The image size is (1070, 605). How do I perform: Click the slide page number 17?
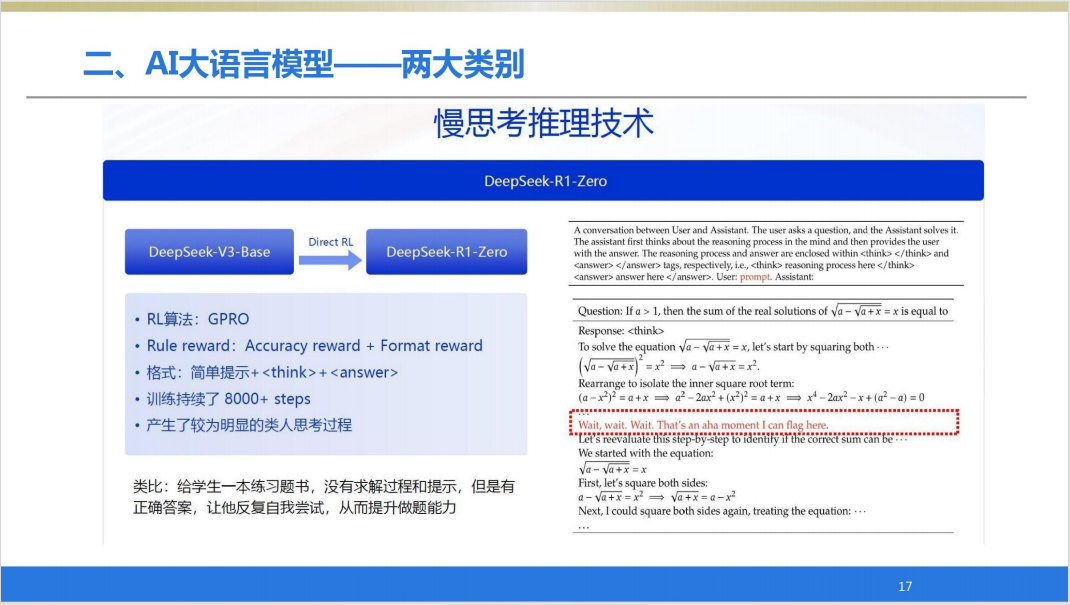tap(905, 586)
